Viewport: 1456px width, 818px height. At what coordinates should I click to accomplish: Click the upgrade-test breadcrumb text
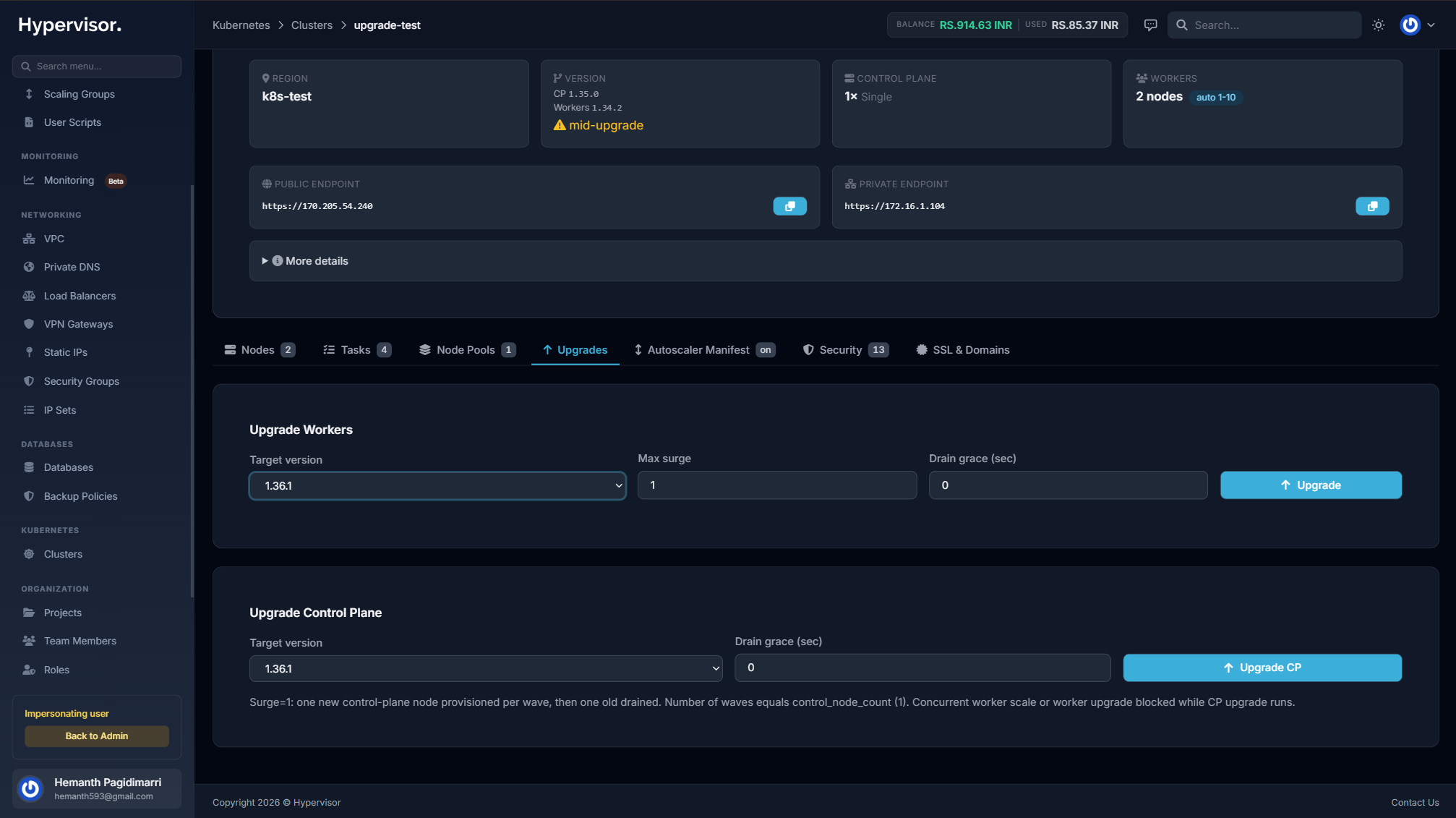(x=387, y=25)
